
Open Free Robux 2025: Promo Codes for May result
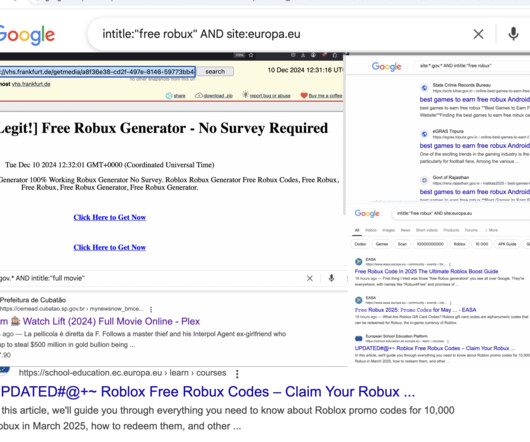pos(415,310)
